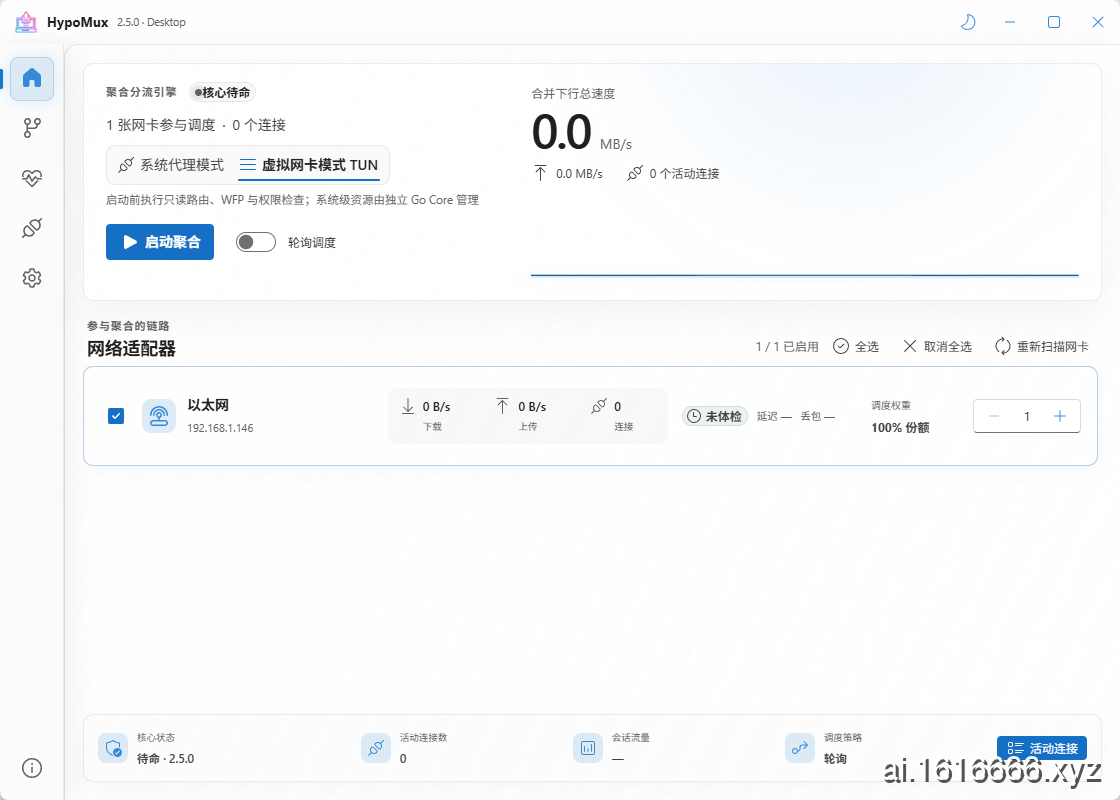The height and width of the screenshot is (800, 1120).
Task: Open the plug connections sidebar icon
Action: click(32, 228)
